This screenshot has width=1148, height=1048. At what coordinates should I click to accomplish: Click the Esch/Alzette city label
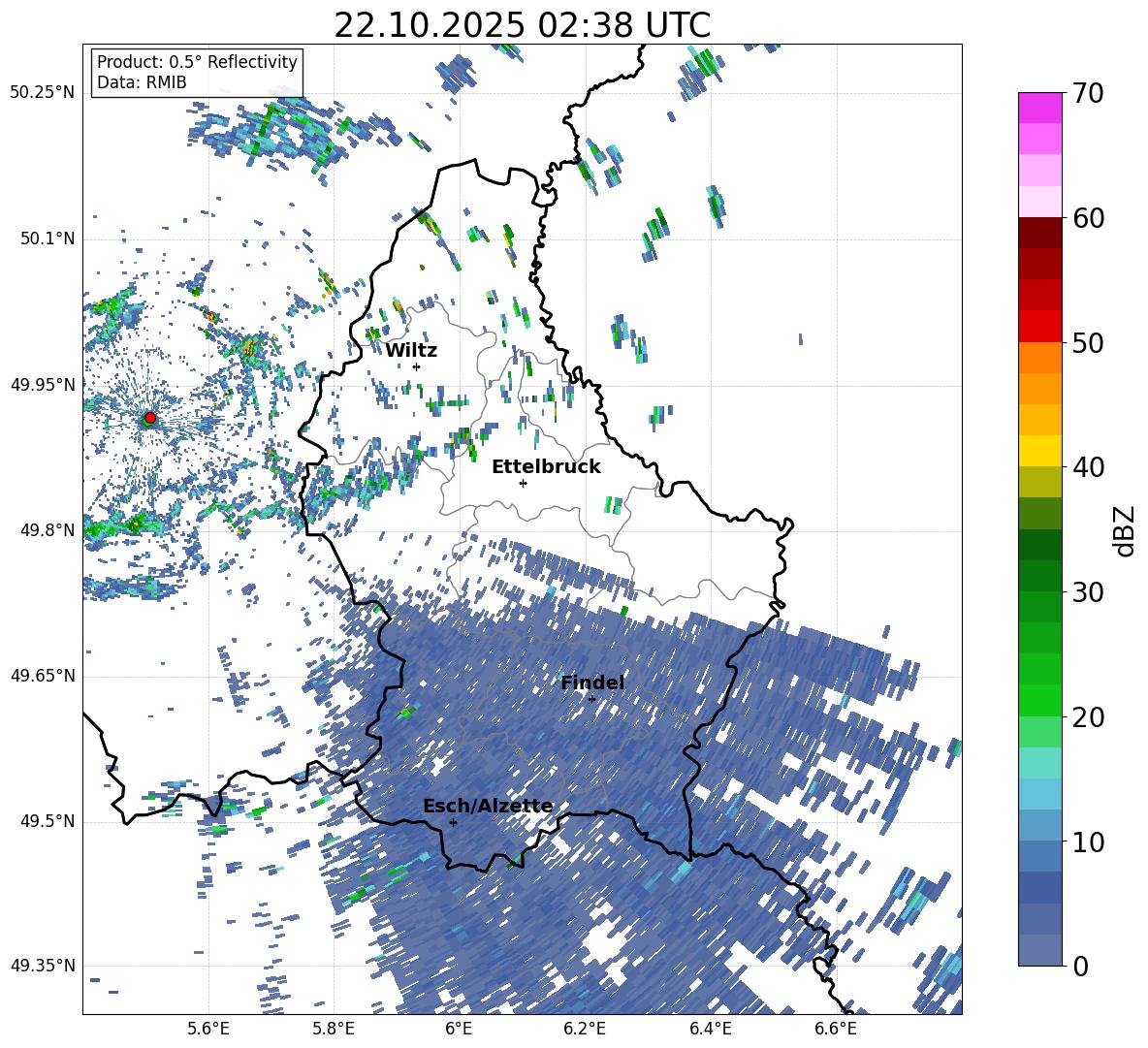point(488,807)
